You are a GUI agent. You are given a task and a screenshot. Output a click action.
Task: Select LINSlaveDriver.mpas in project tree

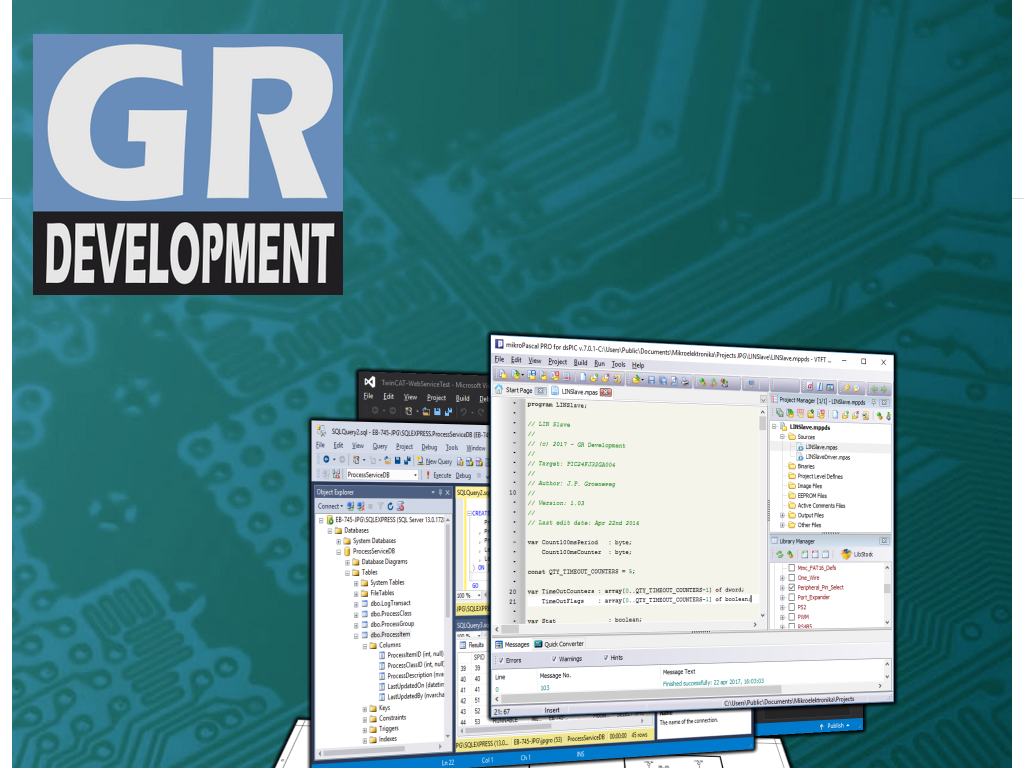point(826,457)
